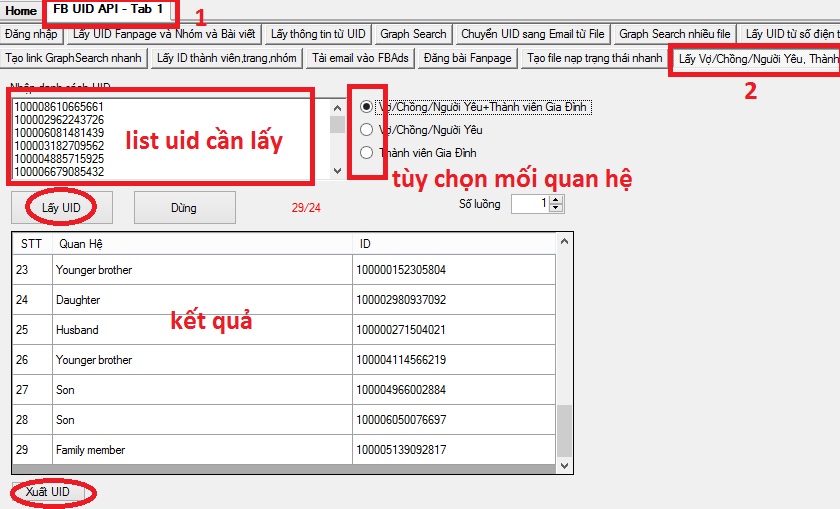Open Lấy UID Fanpage và Nhóm và Bài viết tab
Image resolution: width=840 pixels, height=509 pixels.
point(164,34)
